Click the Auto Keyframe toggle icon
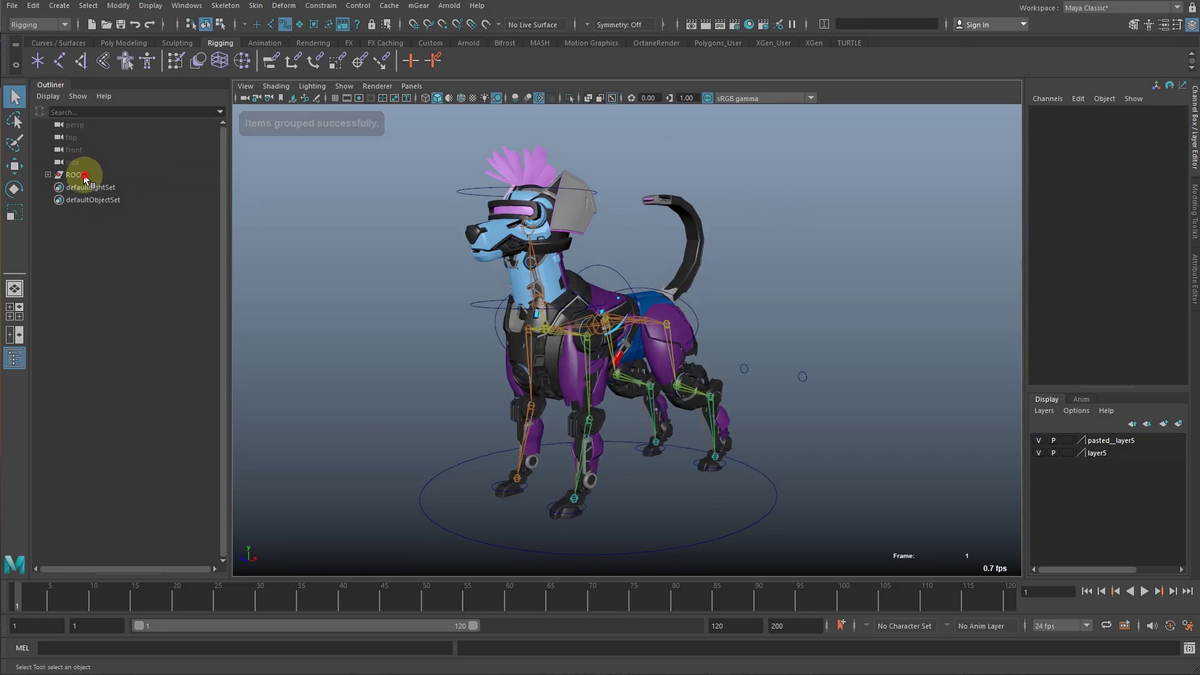This screenshot has width=1200, height=675. [x=1170, y=626]
